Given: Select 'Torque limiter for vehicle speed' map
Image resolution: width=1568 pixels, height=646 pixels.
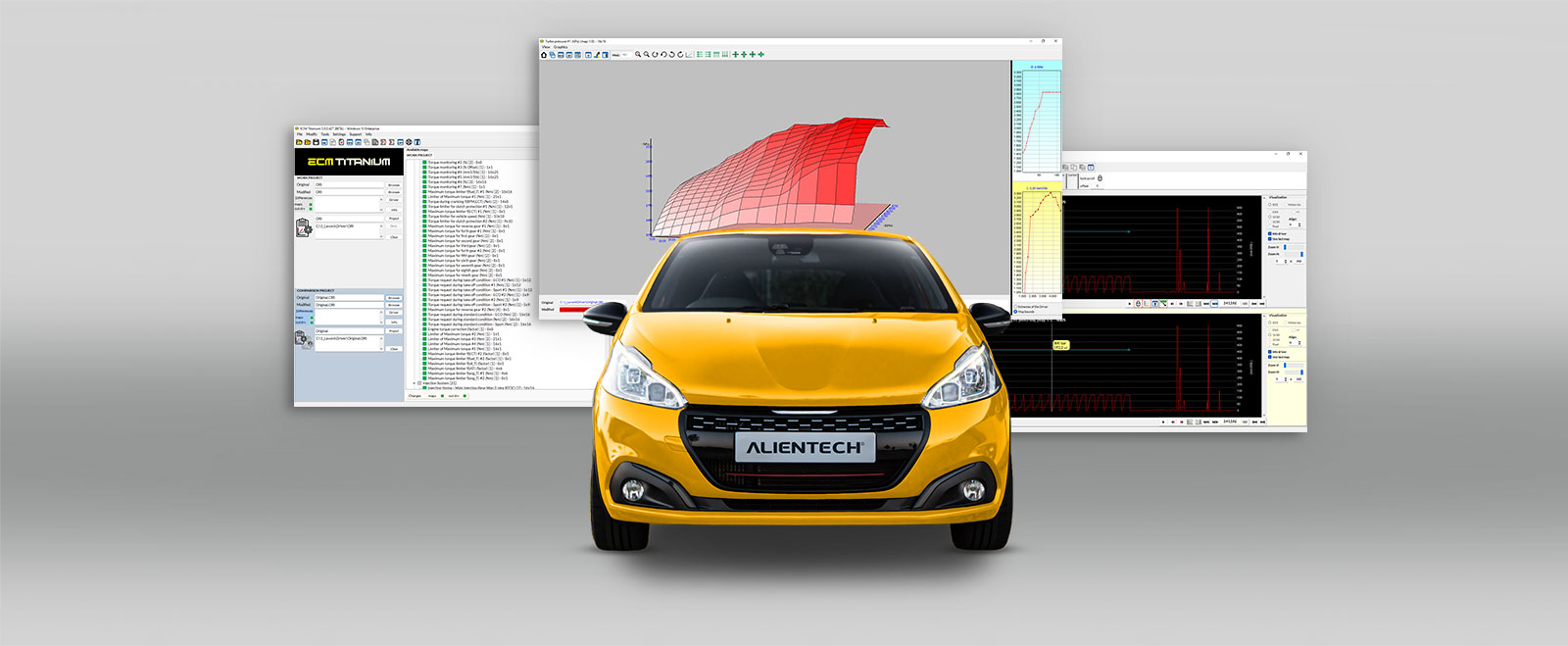Looking at the screenshot, I should coord(465,217).
